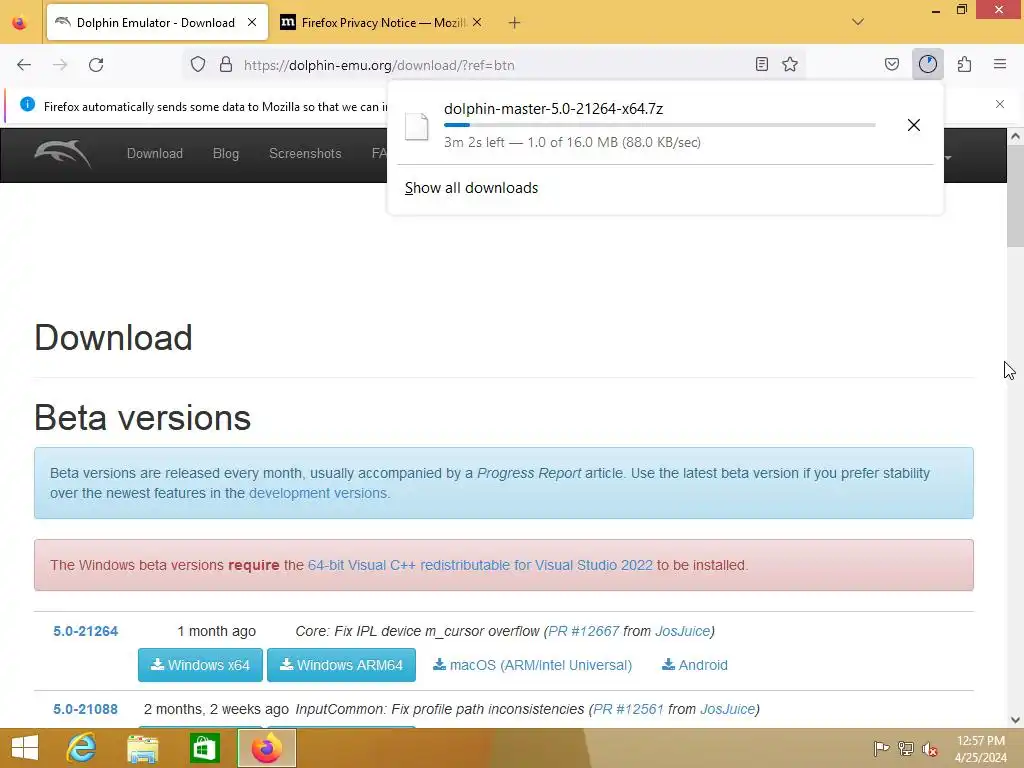
Task: Open File Explorer from taskbar
Action: [143, 748]
